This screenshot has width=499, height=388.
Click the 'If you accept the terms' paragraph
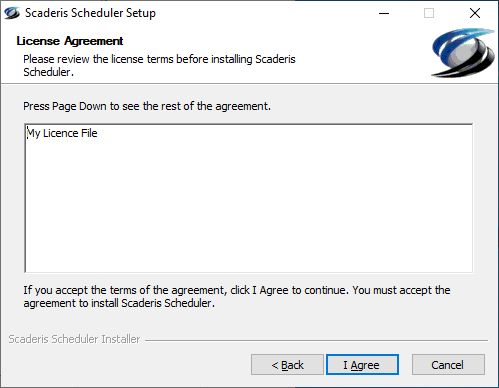tap(237, 296)
